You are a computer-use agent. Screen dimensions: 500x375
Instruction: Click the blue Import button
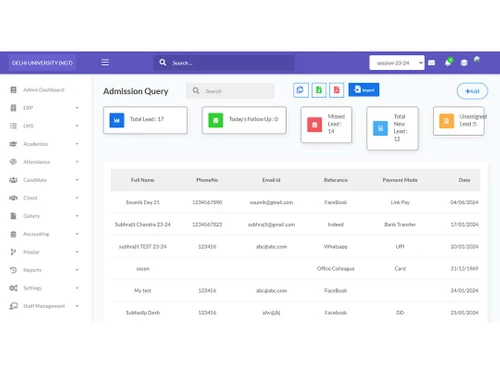click(x=364, y=90)
